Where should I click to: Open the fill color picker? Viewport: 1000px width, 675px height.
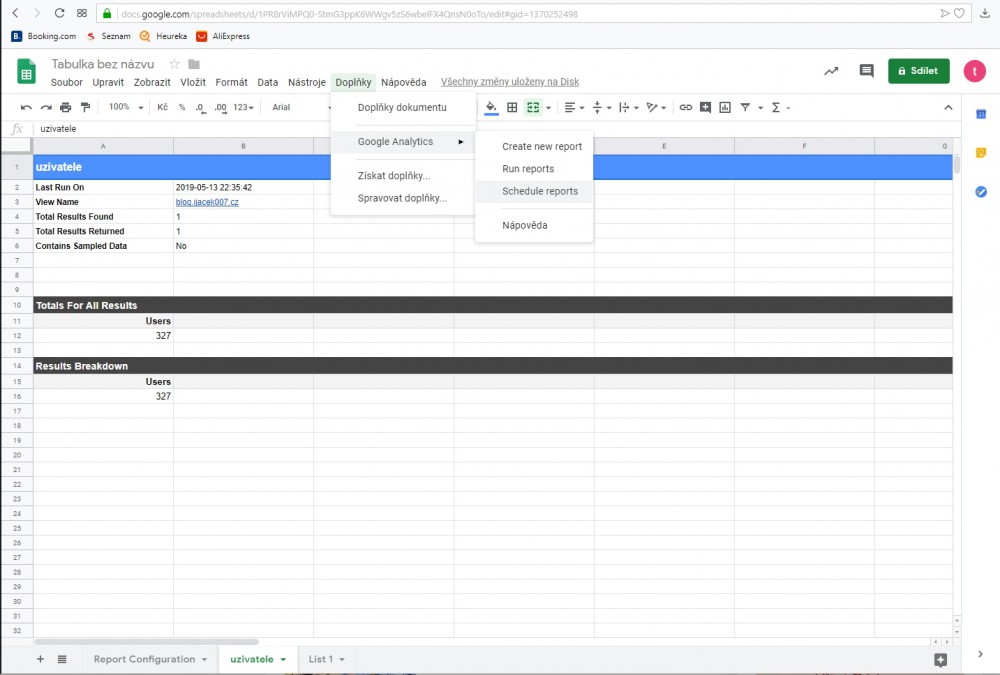point(490,107)
